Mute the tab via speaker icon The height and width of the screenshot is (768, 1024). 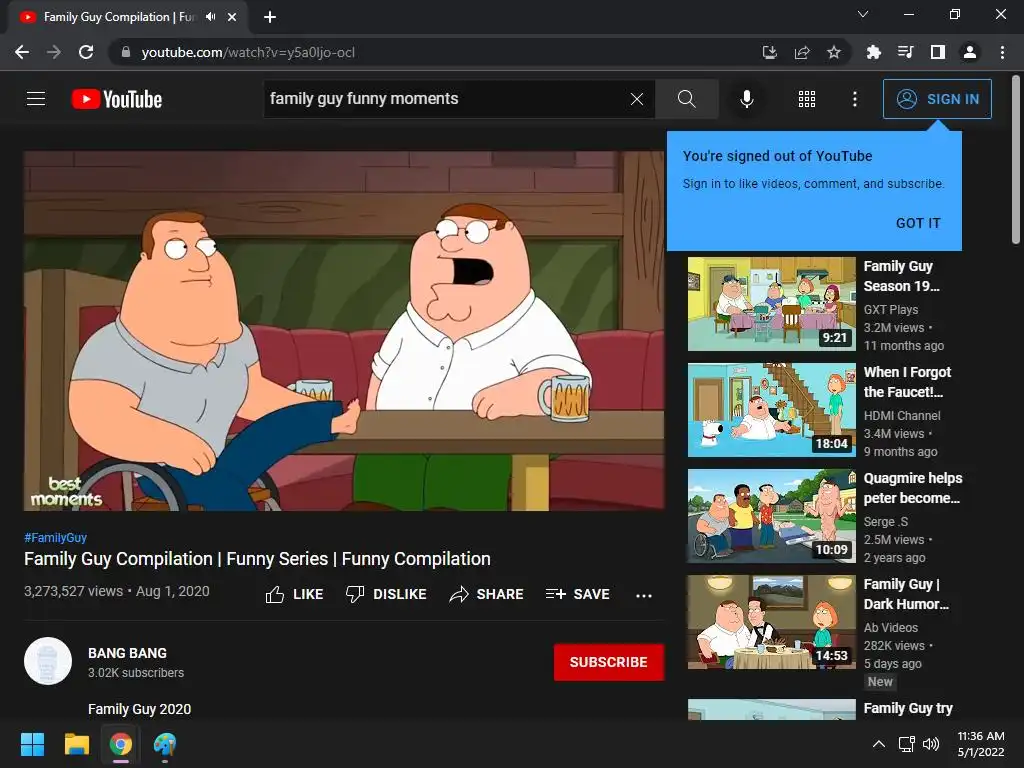(x=210, y=16)
